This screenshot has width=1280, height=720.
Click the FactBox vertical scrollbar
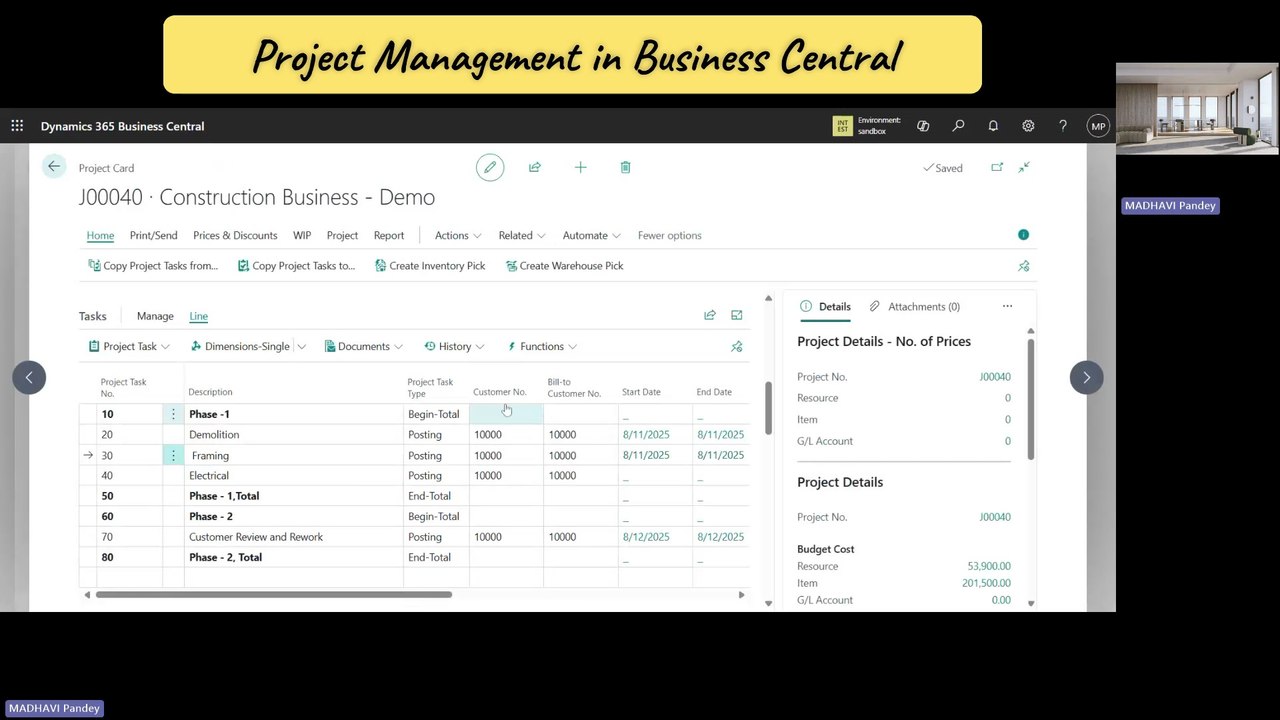coord(1030,398)
